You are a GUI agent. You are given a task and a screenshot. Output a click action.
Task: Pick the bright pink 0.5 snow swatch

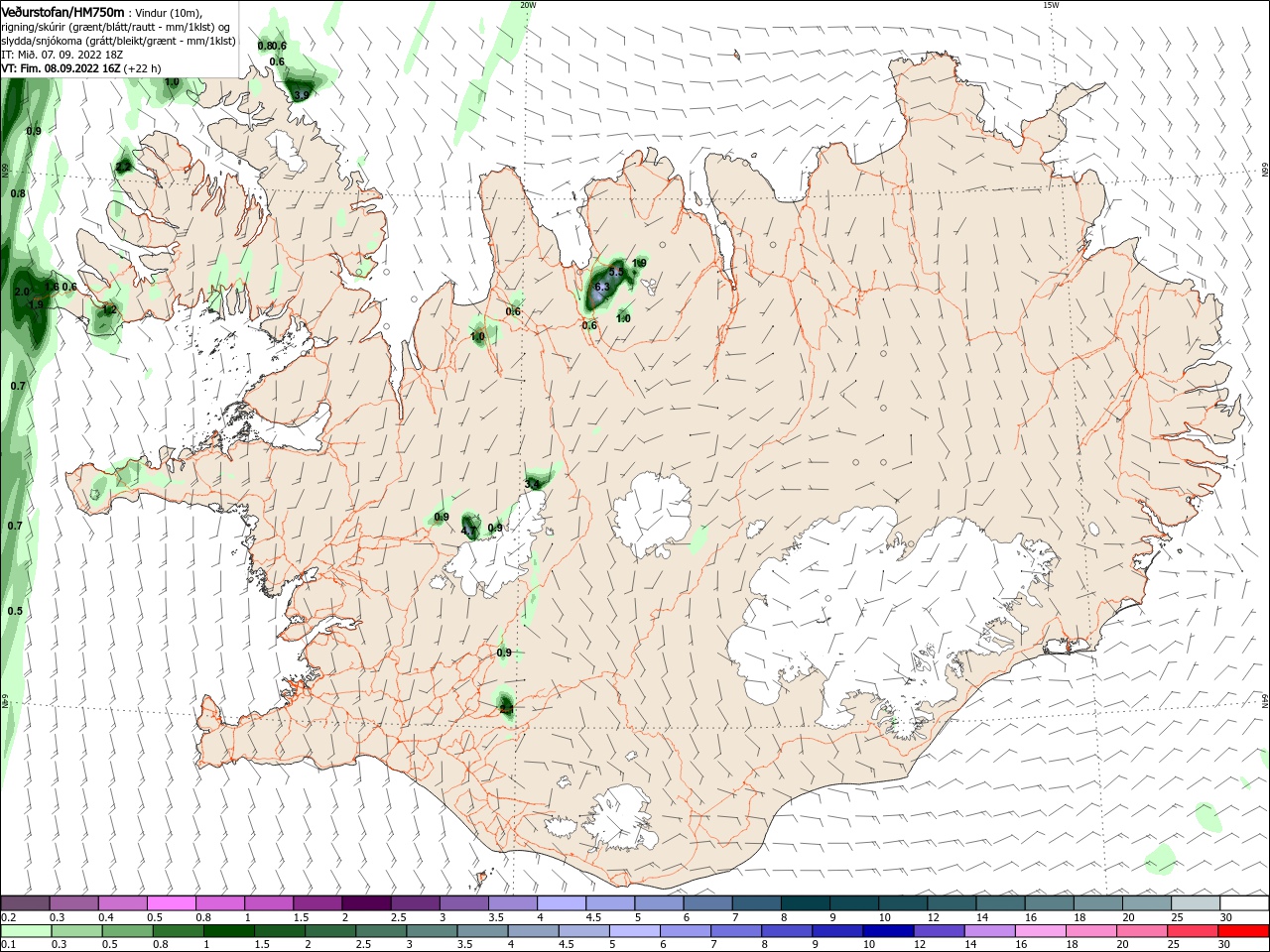pos(171,903)
